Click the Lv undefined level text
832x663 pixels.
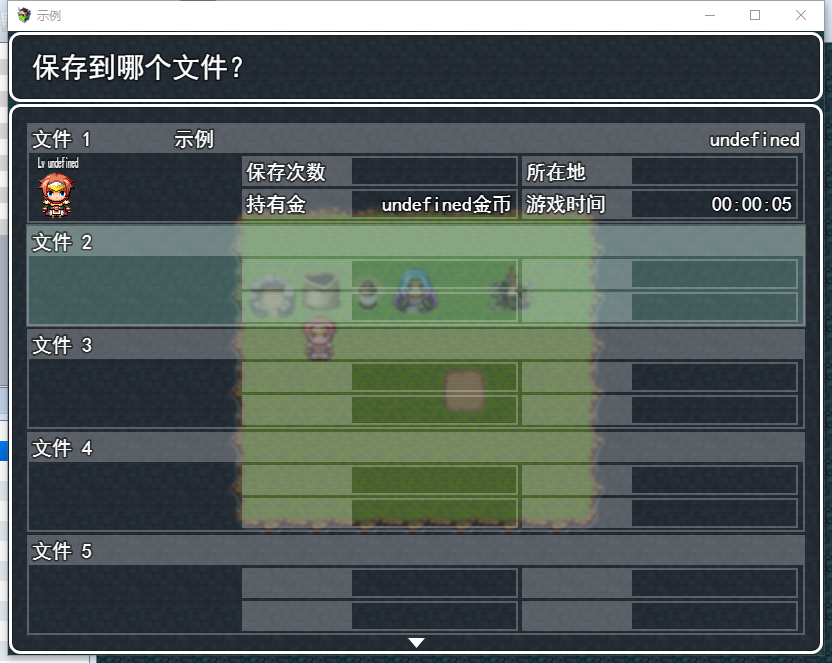pos(58,163)
